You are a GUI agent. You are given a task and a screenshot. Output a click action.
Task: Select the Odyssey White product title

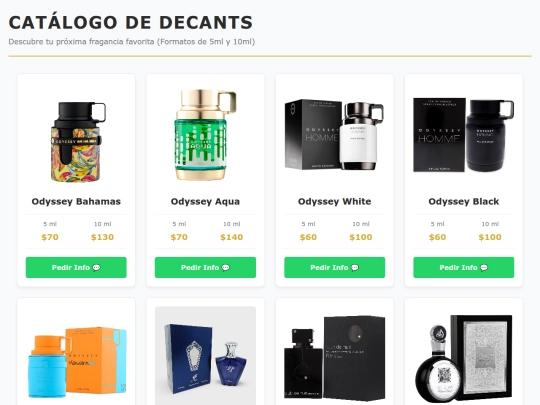334,201
